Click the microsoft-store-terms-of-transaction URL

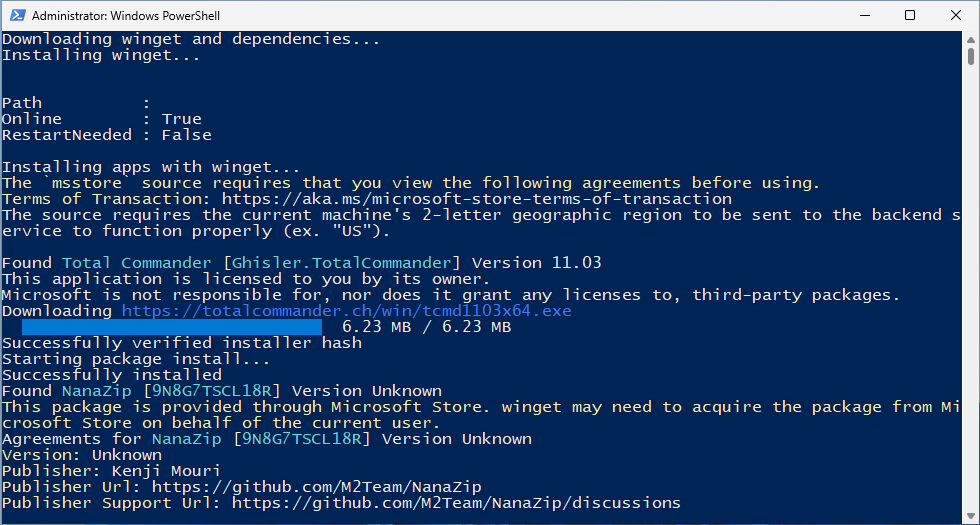(x=477, y=199)
